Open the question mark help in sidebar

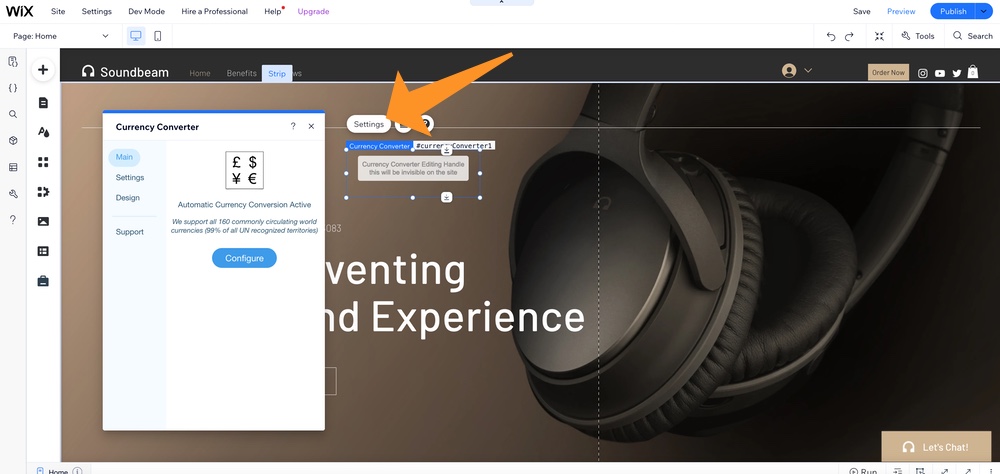pos(13,220)
